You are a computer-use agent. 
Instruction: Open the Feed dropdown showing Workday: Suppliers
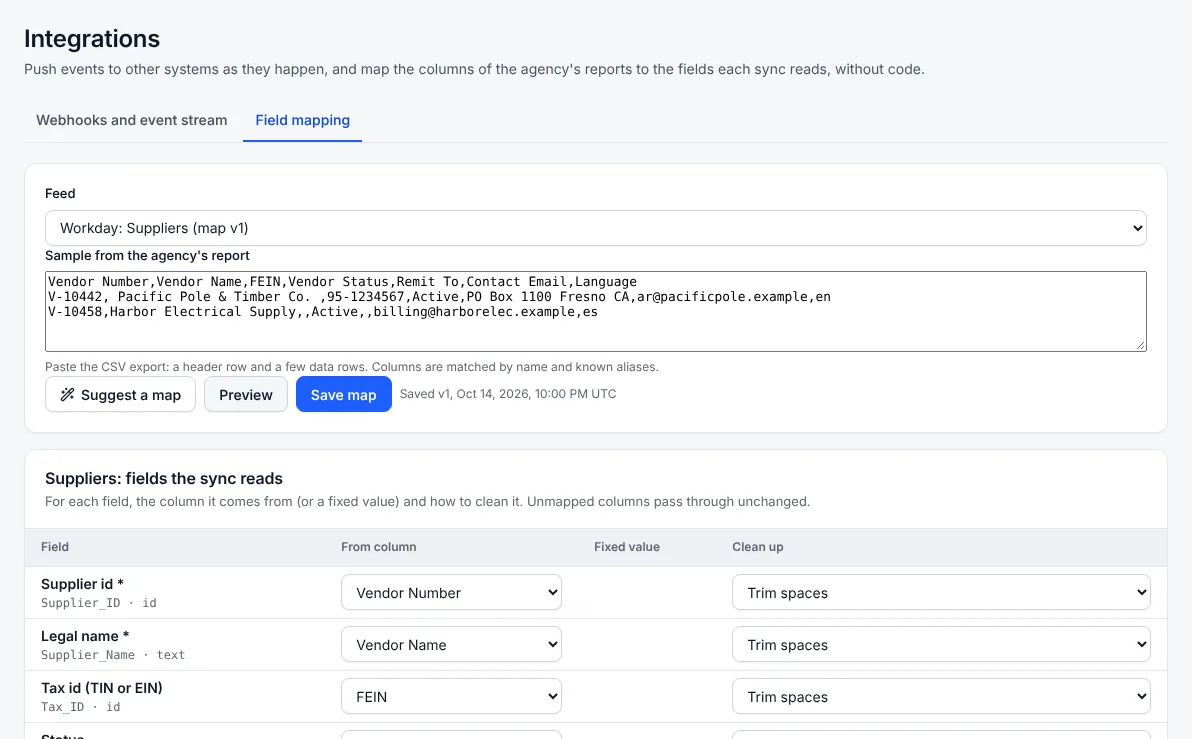(595, 228)
